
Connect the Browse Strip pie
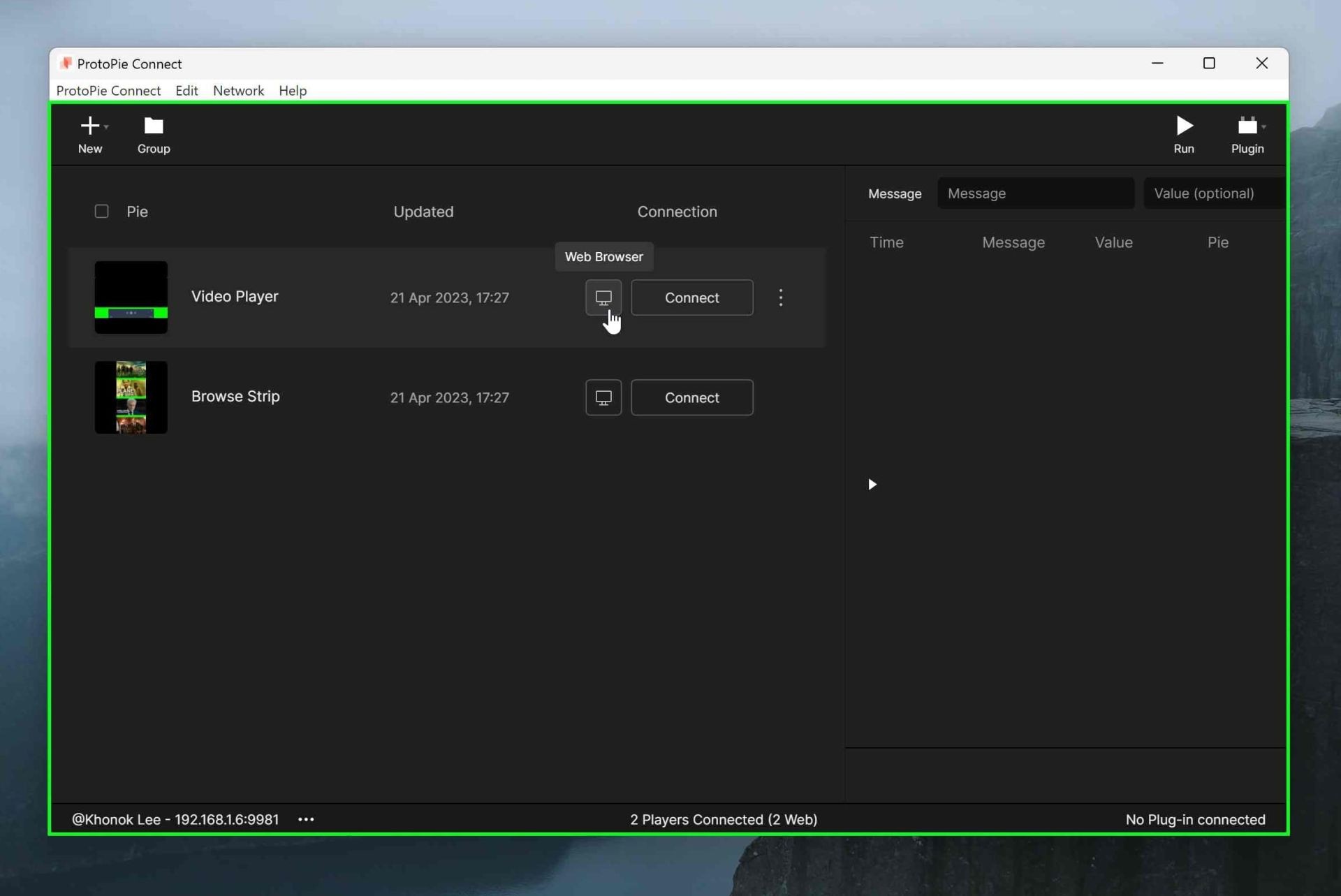tap(691, 397)
